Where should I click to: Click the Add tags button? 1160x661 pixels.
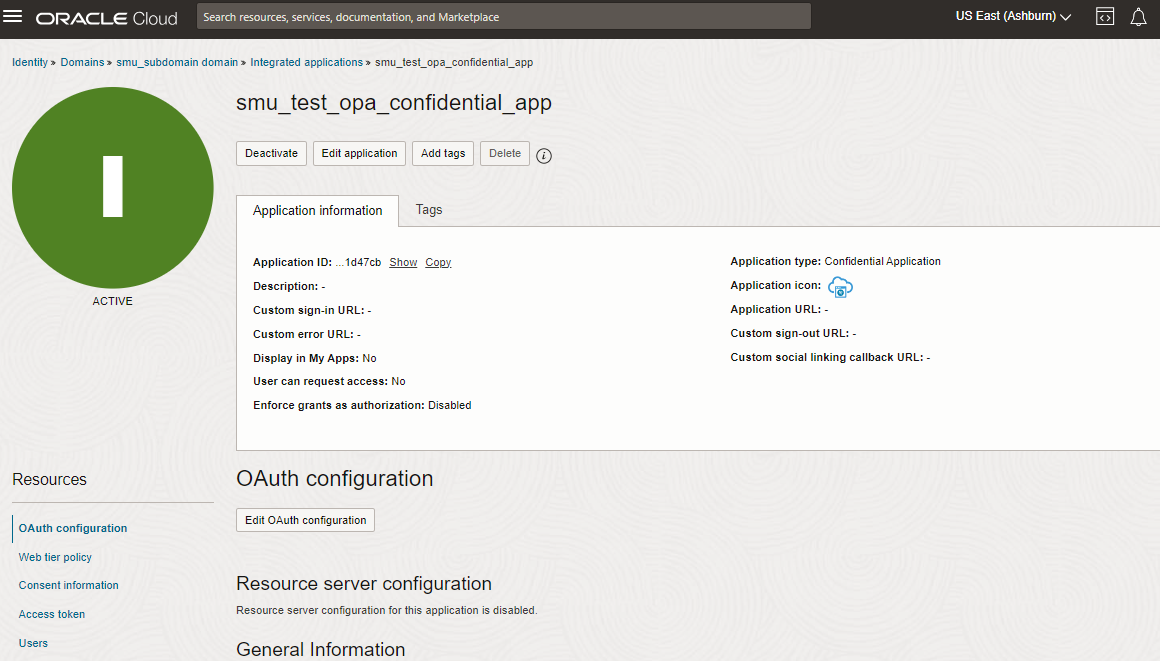443,153
